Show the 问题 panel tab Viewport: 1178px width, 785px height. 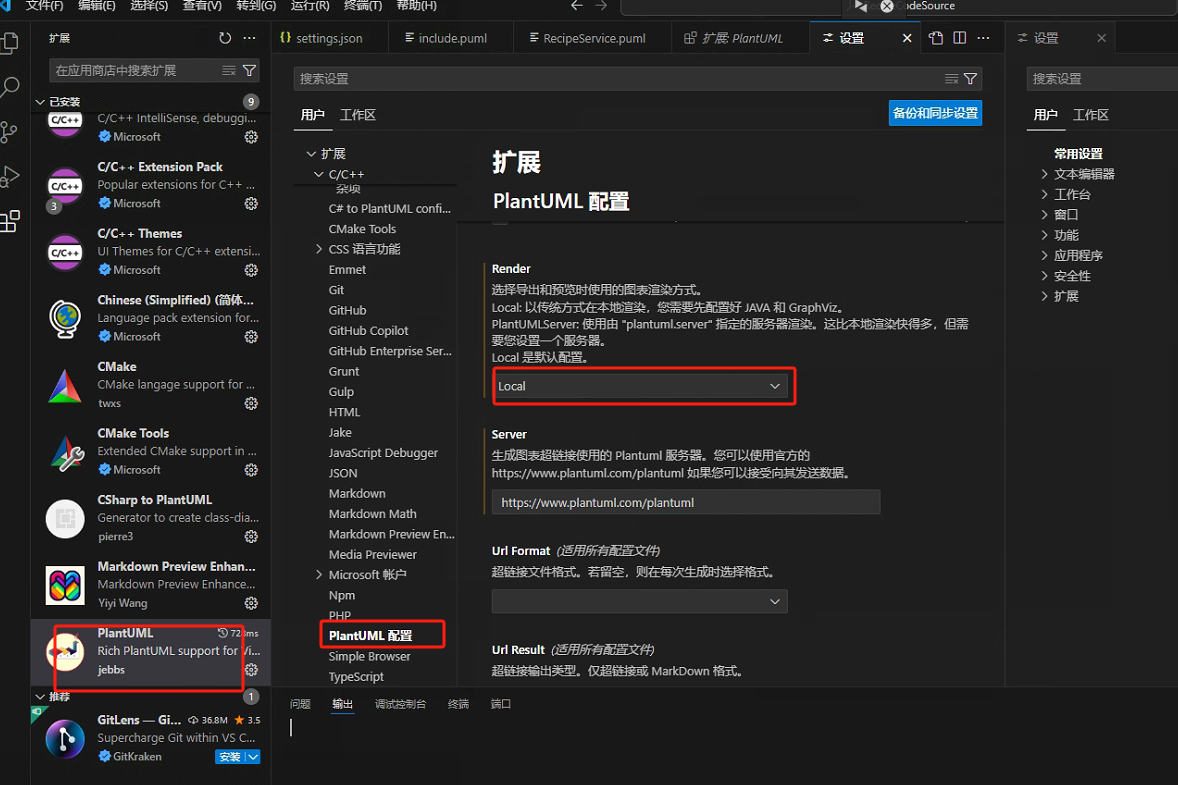[x=301, y=704]
